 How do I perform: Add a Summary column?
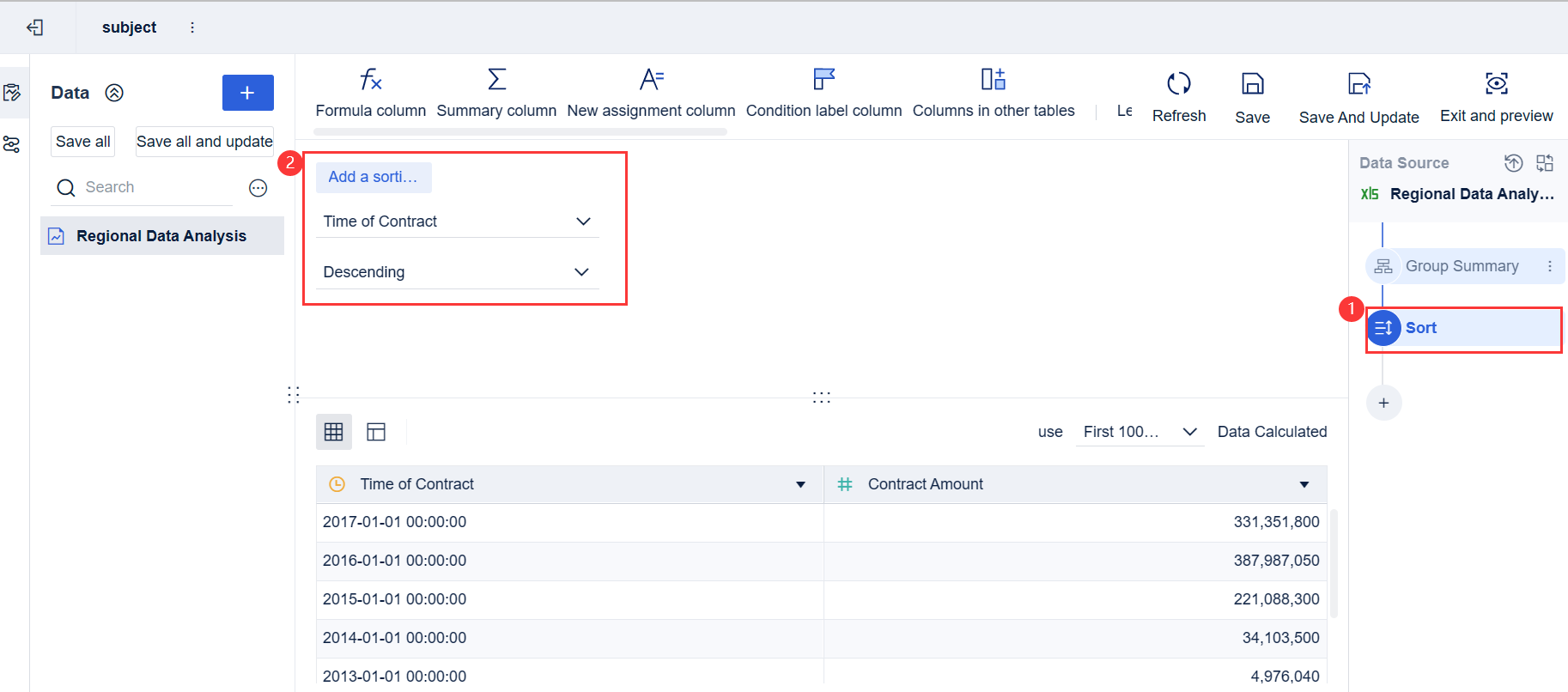[496, 81]
